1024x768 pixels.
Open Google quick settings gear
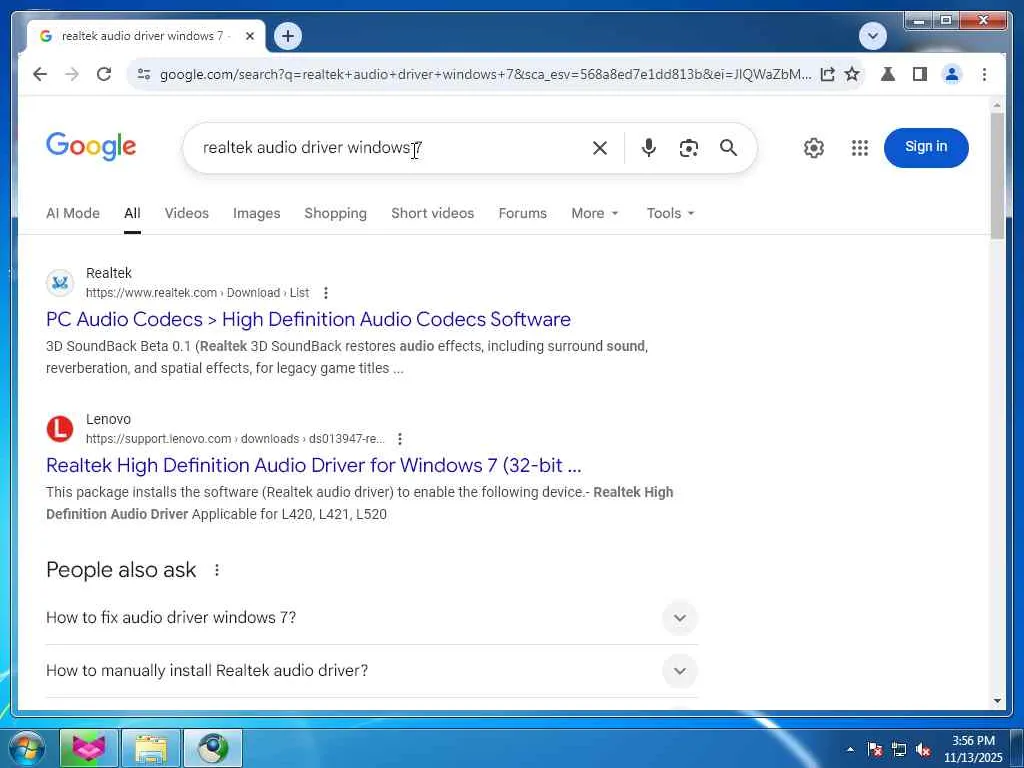coord(814,148)
